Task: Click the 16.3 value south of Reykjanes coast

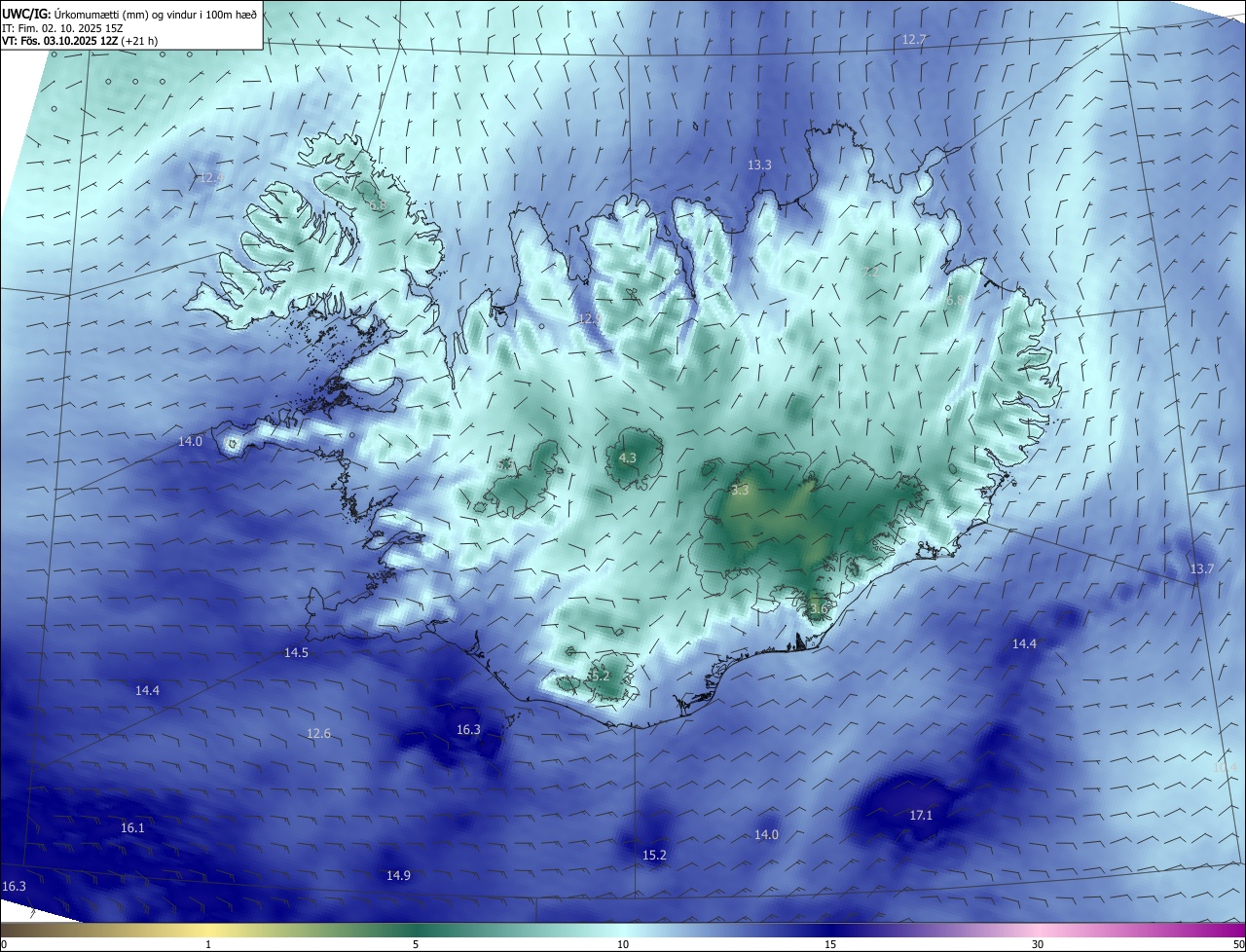Action: (x=468, y=730)
